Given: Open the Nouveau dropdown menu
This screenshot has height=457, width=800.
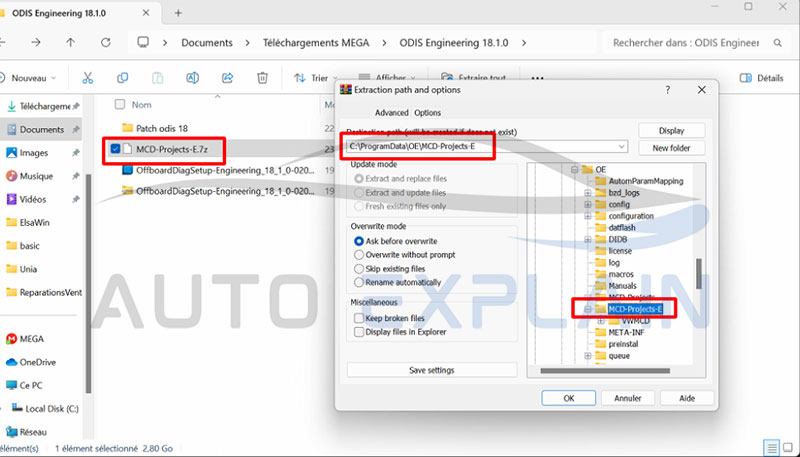Looking at the screenshot, I should (28, 78).
